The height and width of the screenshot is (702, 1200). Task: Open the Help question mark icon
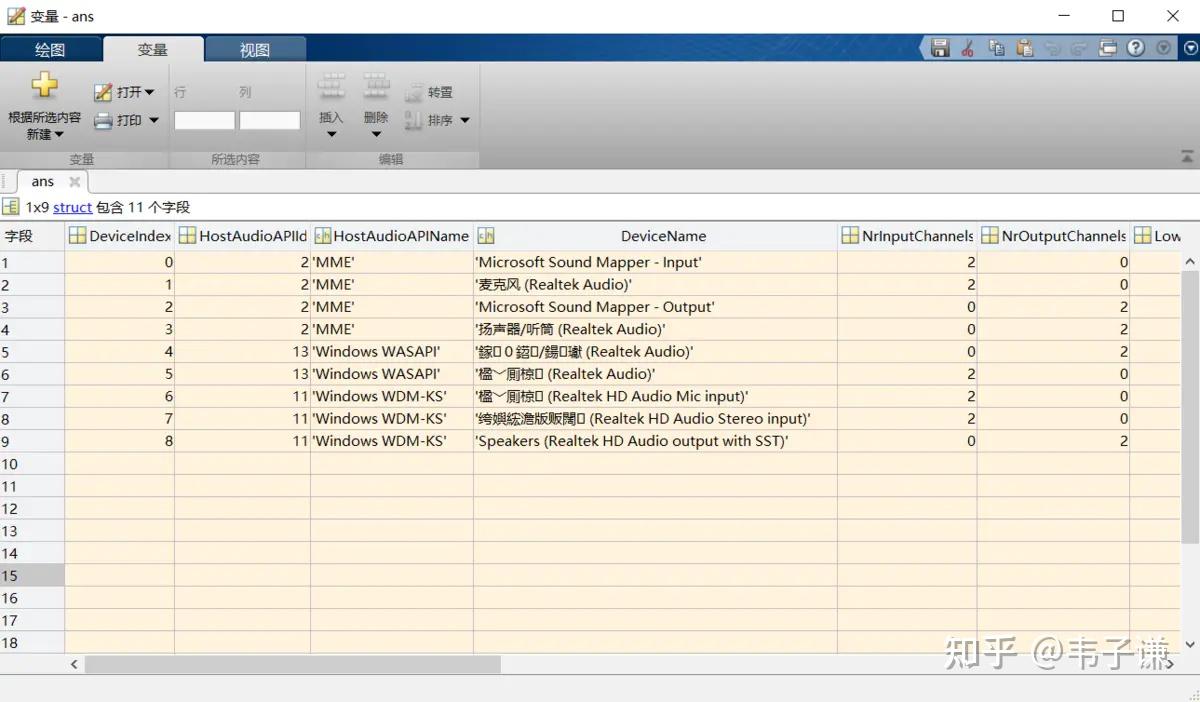click(x=1137, y=47)
